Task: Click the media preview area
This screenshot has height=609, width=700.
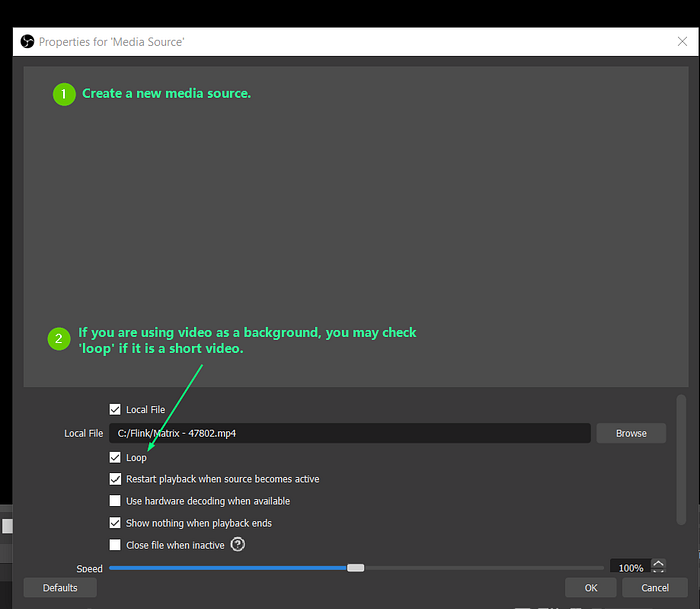Action: click(356, 227)
